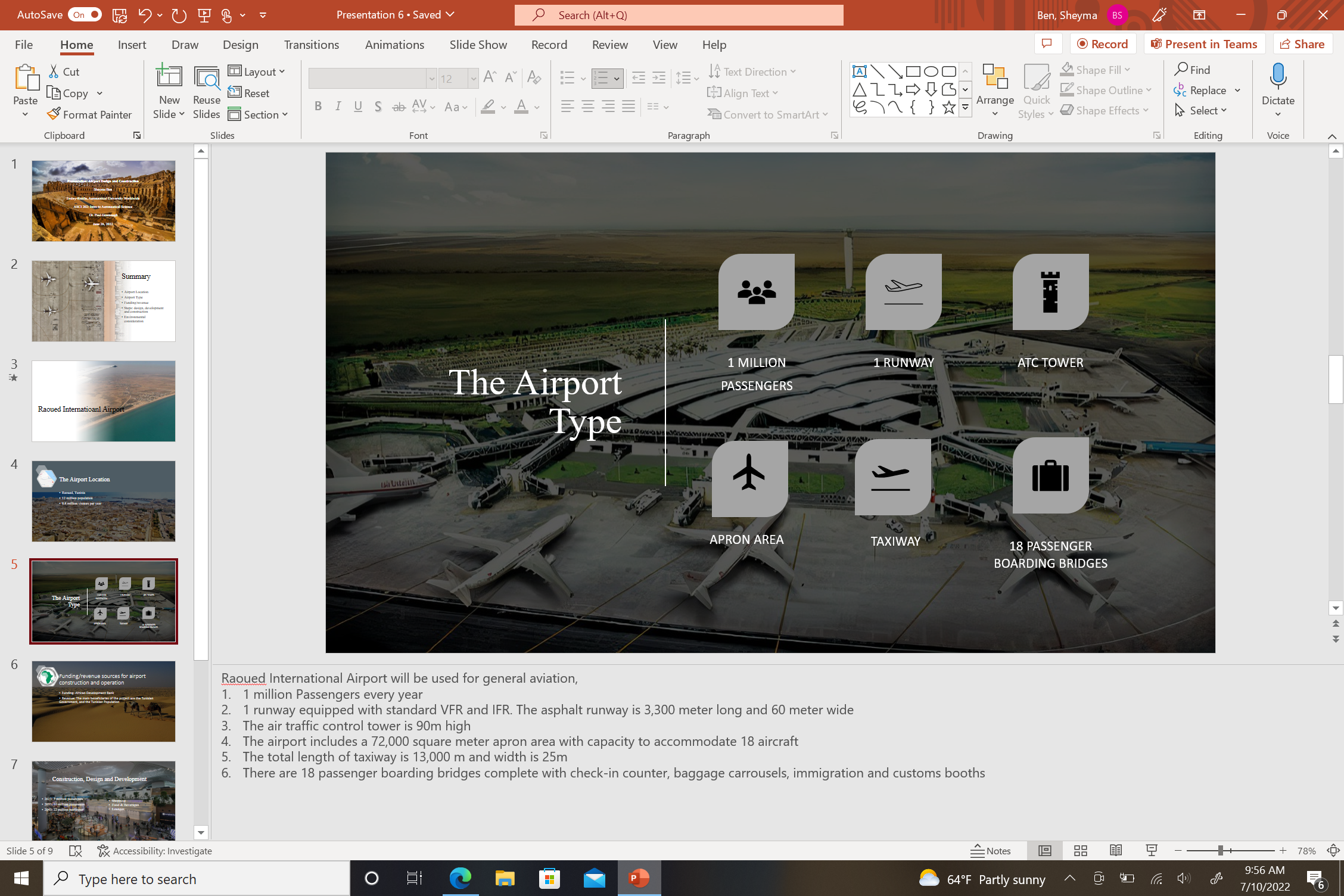Increase font size button

tap(490, 77)
